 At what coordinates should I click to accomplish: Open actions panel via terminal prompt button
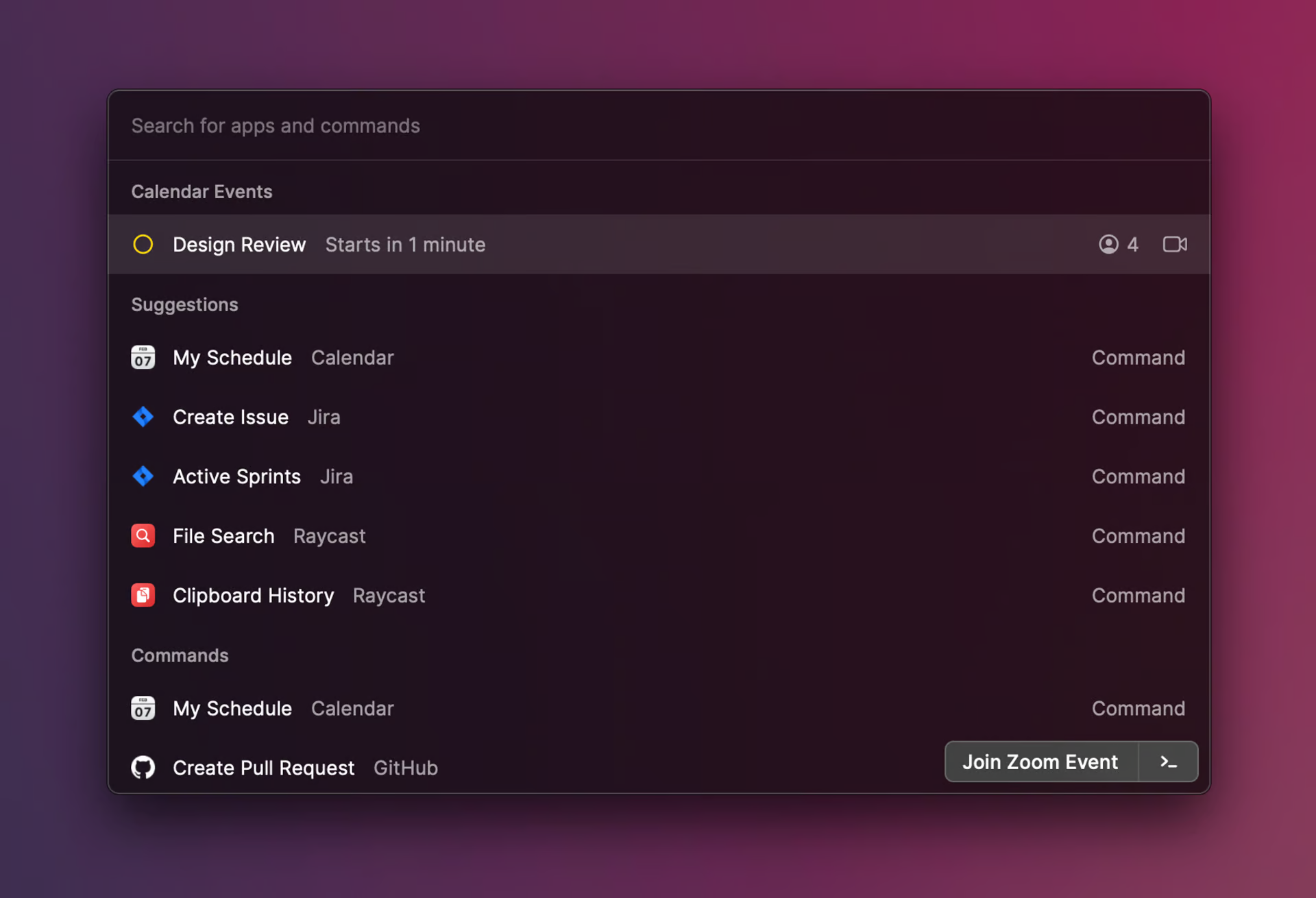click(x=1169, y=762)
